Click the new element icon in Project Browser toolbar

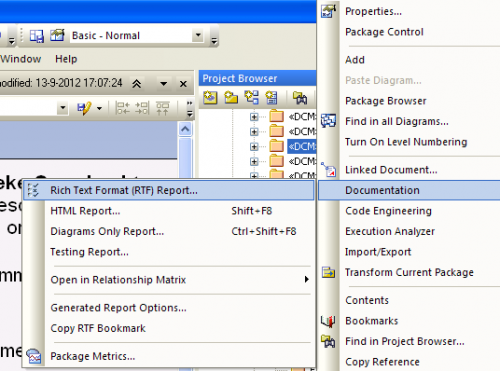pyautogui.click(x=271, y=98)
